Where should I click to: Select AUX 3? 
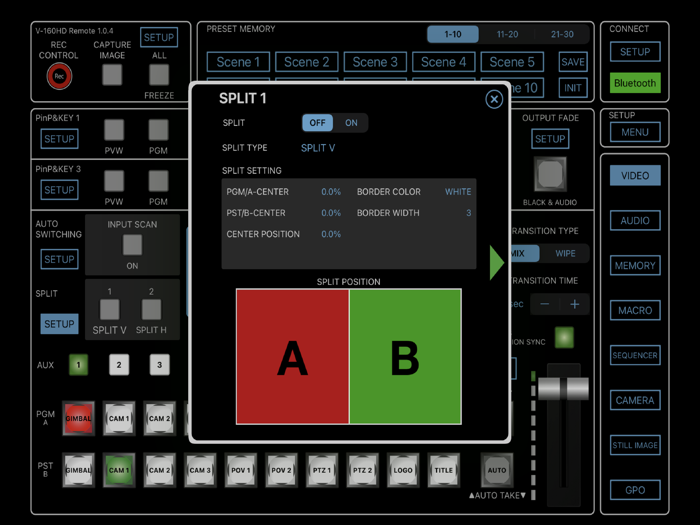click(x=159, y=365)
